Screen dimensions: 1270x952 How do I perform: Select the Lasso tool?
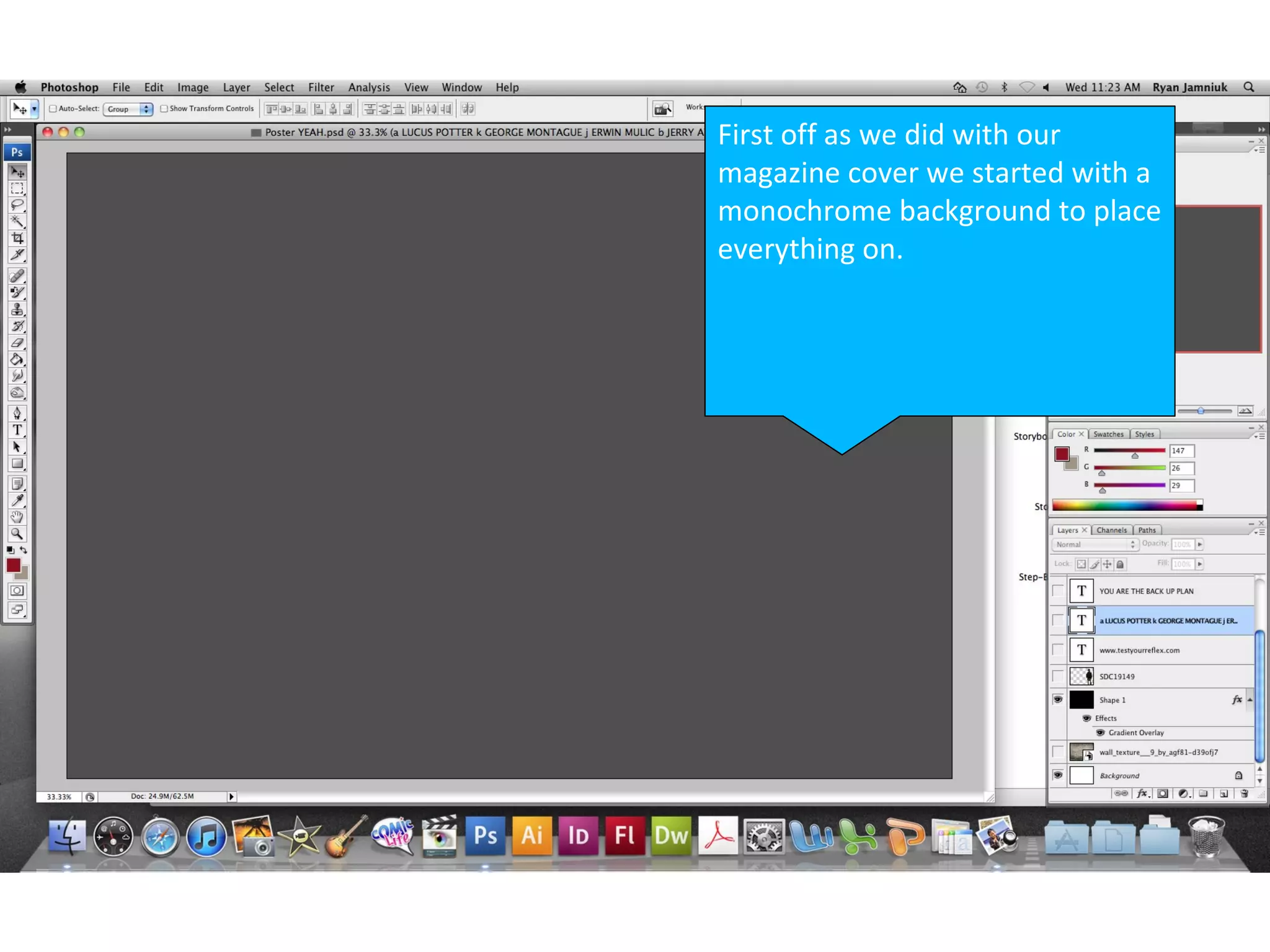pos(17,205)
